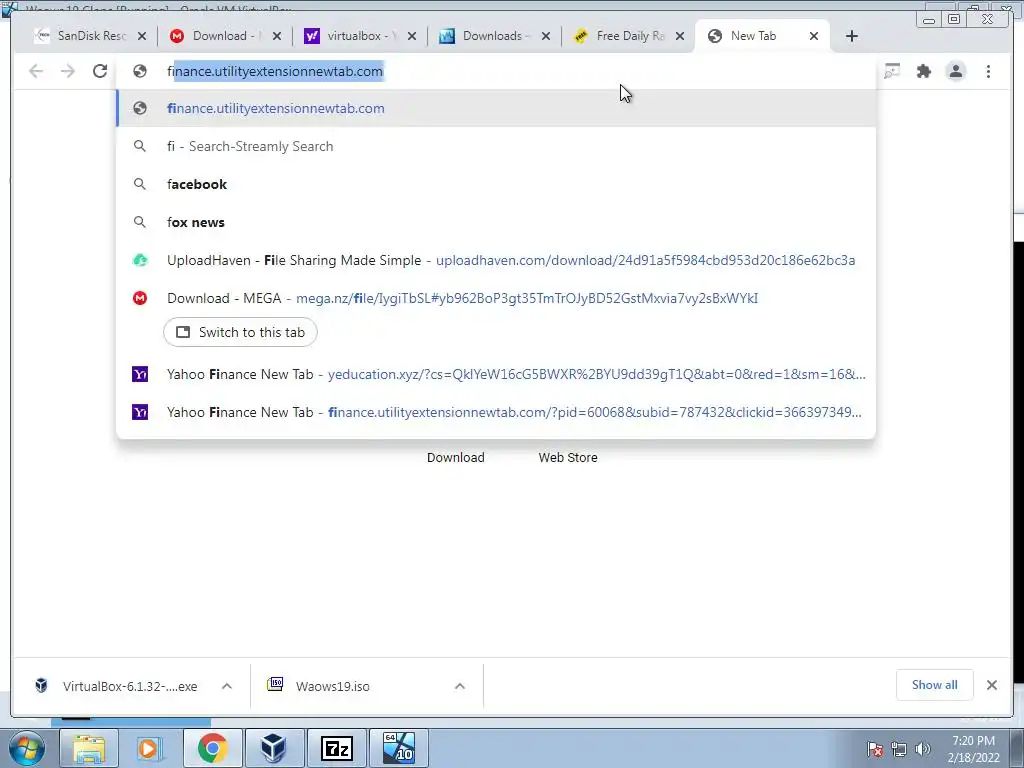
Task: Switch to the virtualbox Yahoo tab
Action: click(x=359, y=36)
